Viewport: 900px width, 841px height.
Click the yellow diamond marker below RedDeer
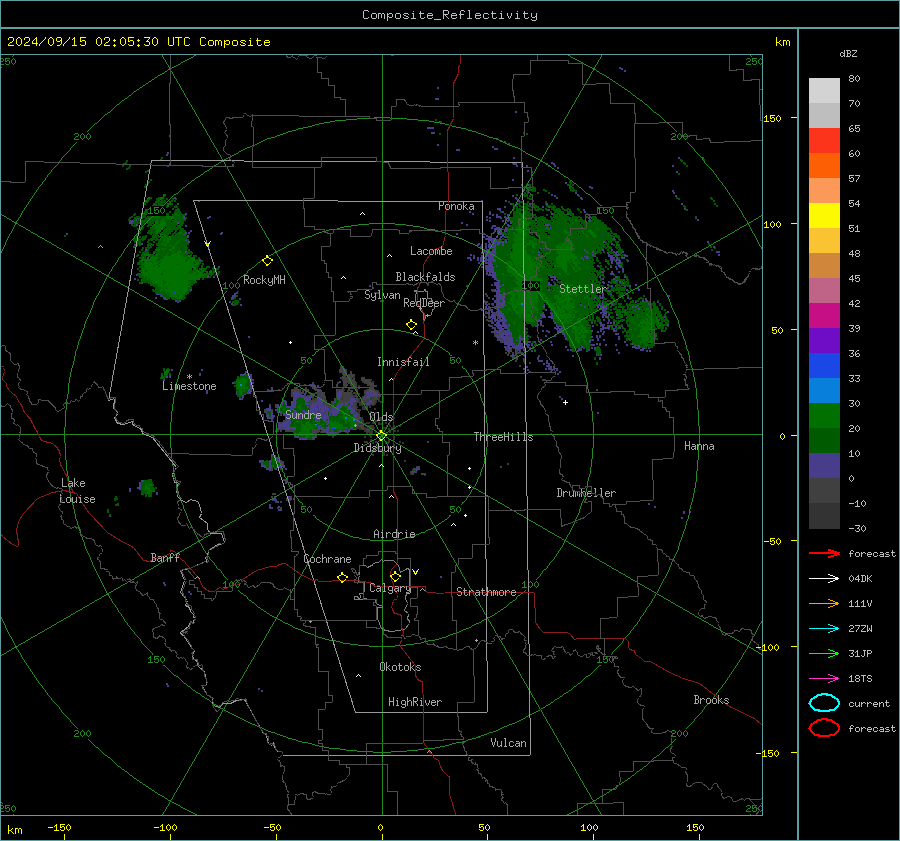click(412, 325)
